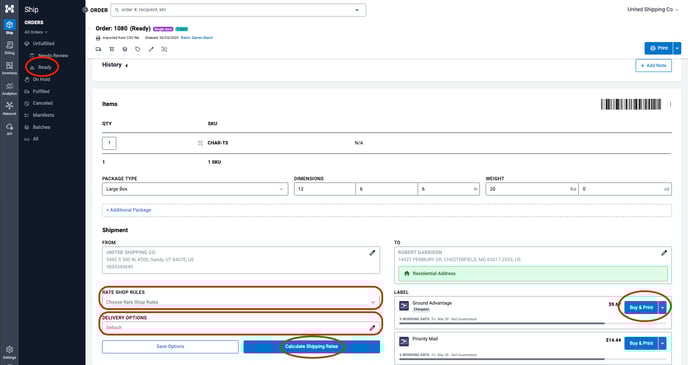Click Calculate Shipping Rates button

[x=312, y=347]
